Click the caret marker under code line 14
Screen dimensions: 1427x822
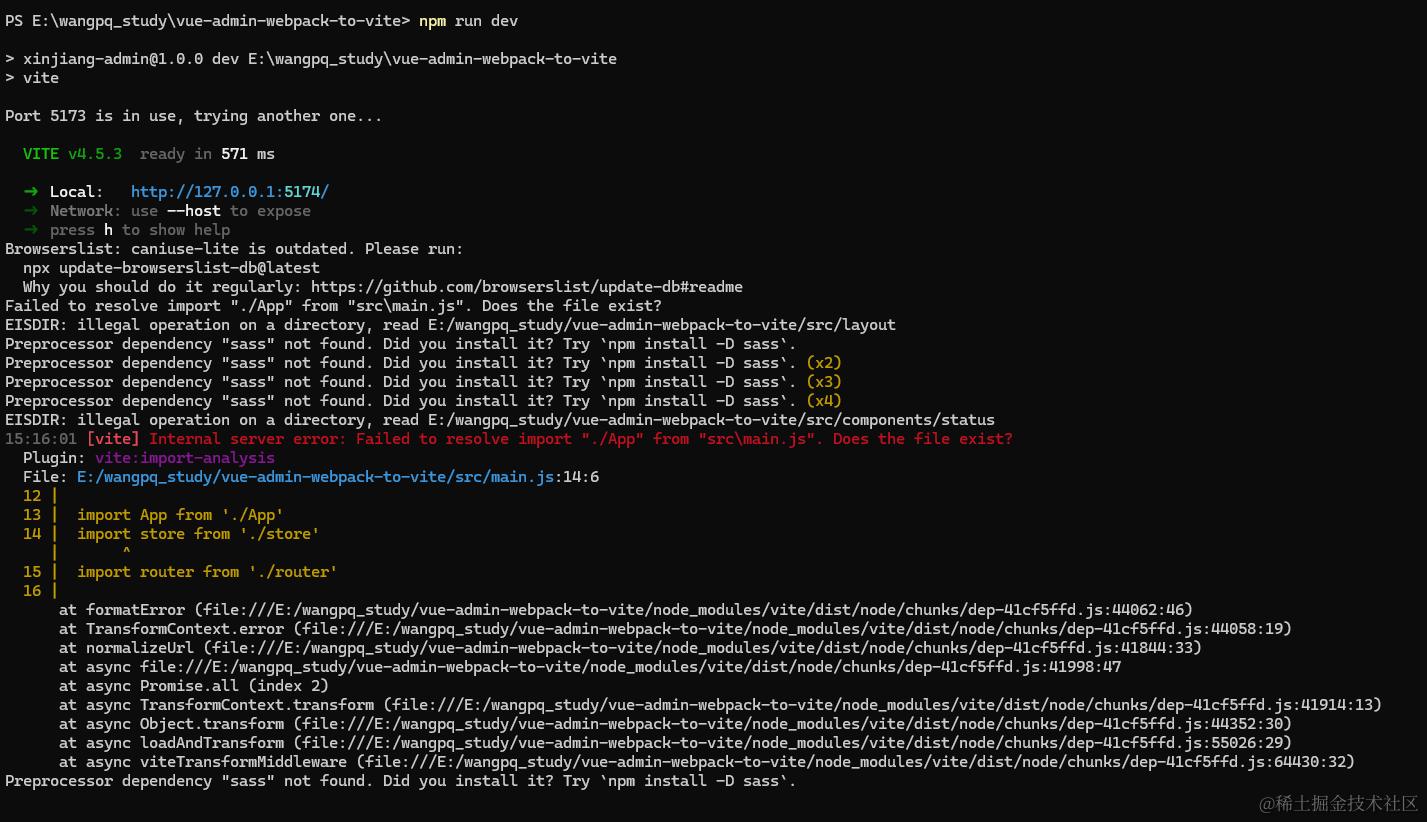pyautogui.click(x=126, y=553)
